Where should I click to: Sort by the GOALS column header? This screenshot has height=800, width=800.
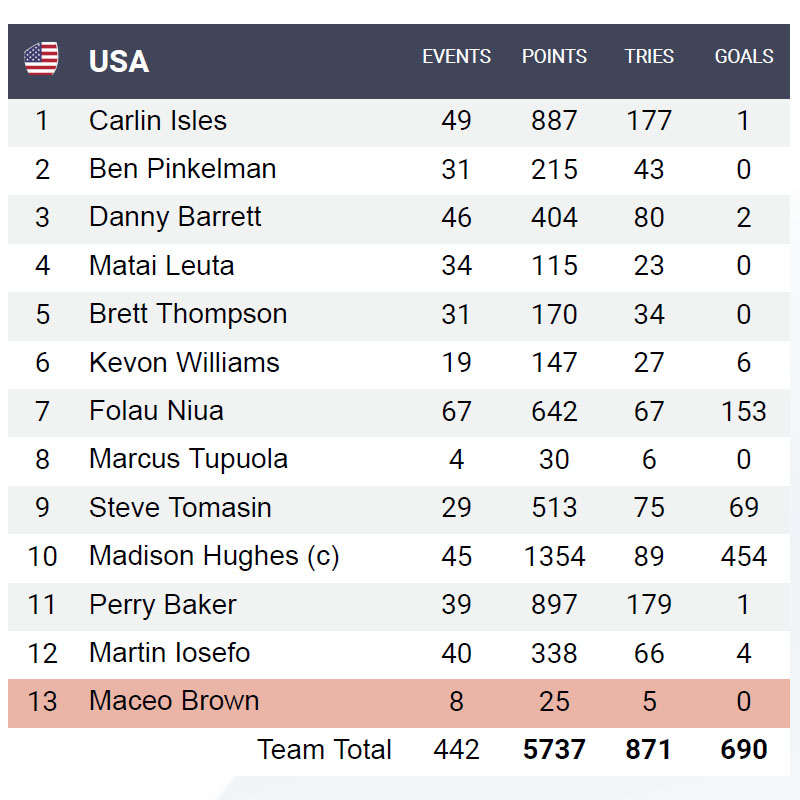[x=743, y=57]
